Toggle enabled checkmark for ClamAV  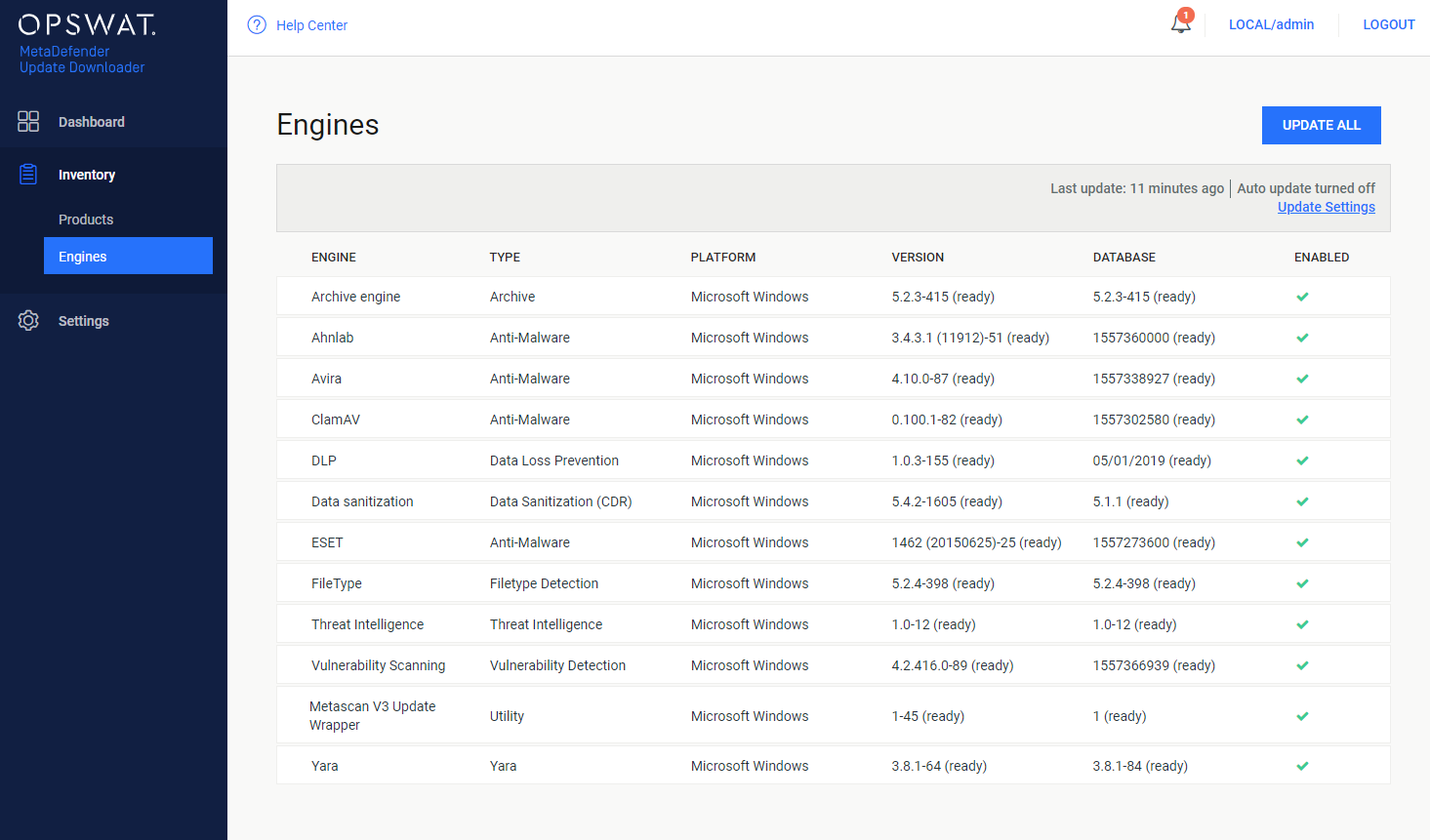1302,420
